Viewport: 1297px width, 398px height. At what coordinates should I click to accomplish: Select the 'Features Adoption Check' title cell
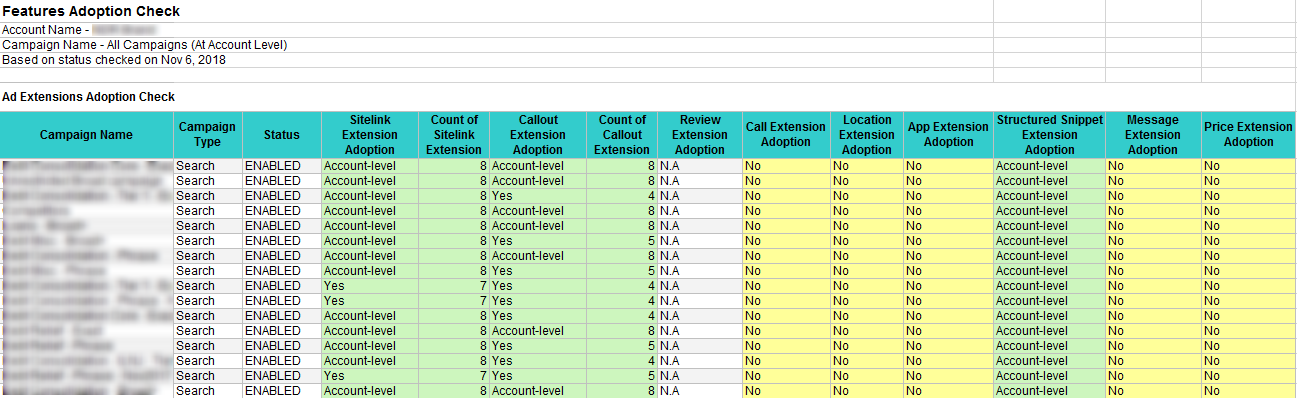pyautogui.click(x=92, y=11)
